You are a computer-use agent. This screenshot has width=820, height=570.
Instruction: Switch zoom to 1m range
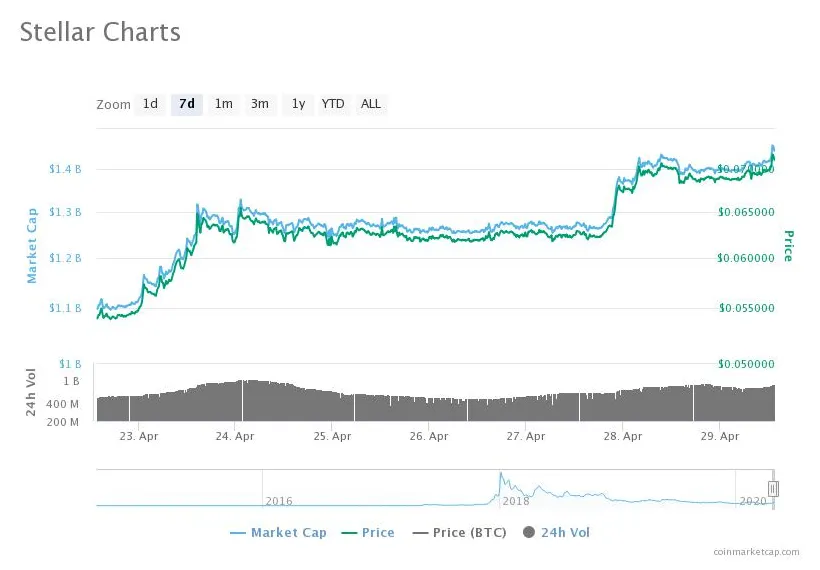[x=223, y=104]
